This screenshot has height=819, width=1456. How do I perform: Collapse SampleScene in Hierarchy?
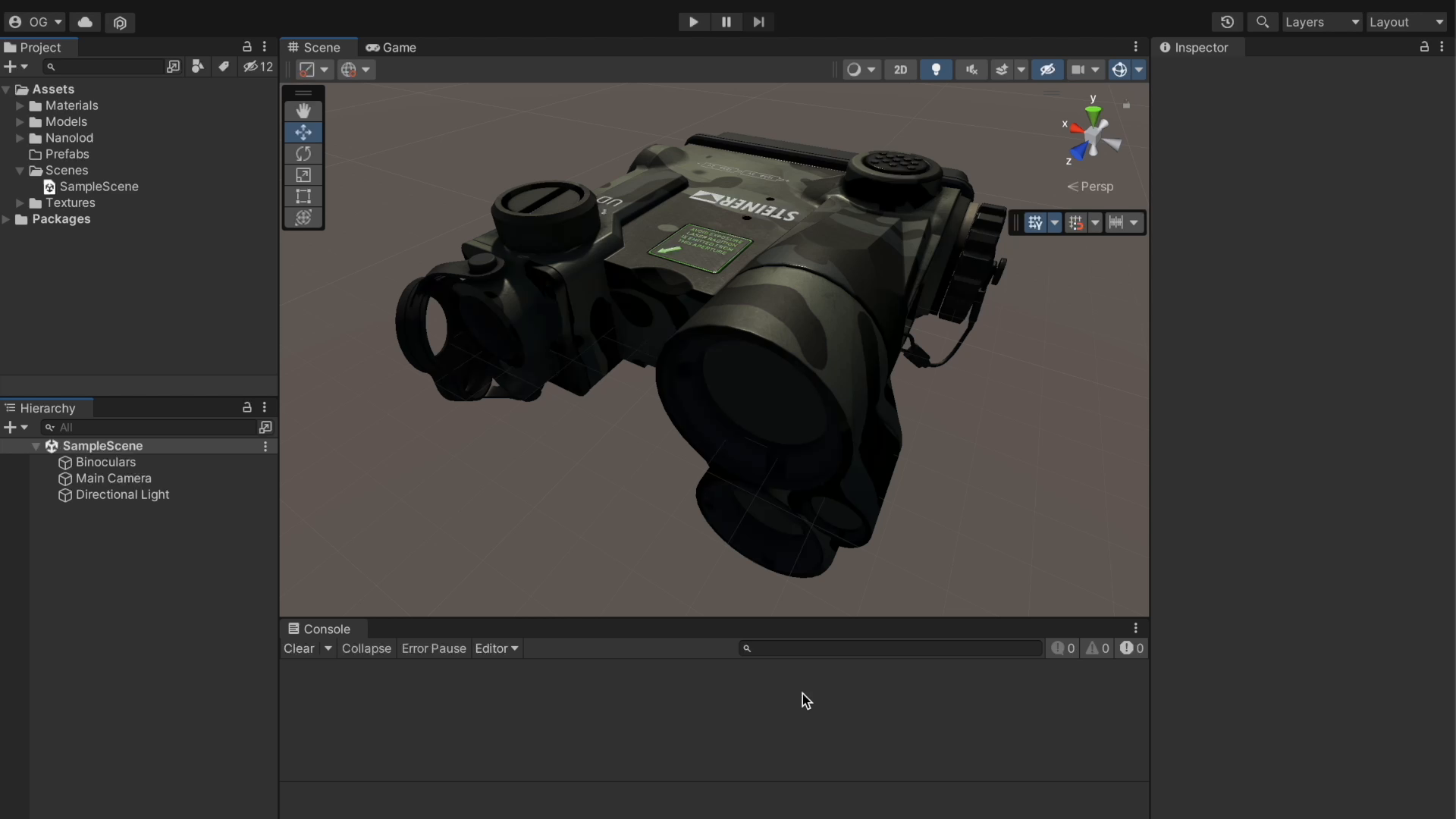coord(36,447)
